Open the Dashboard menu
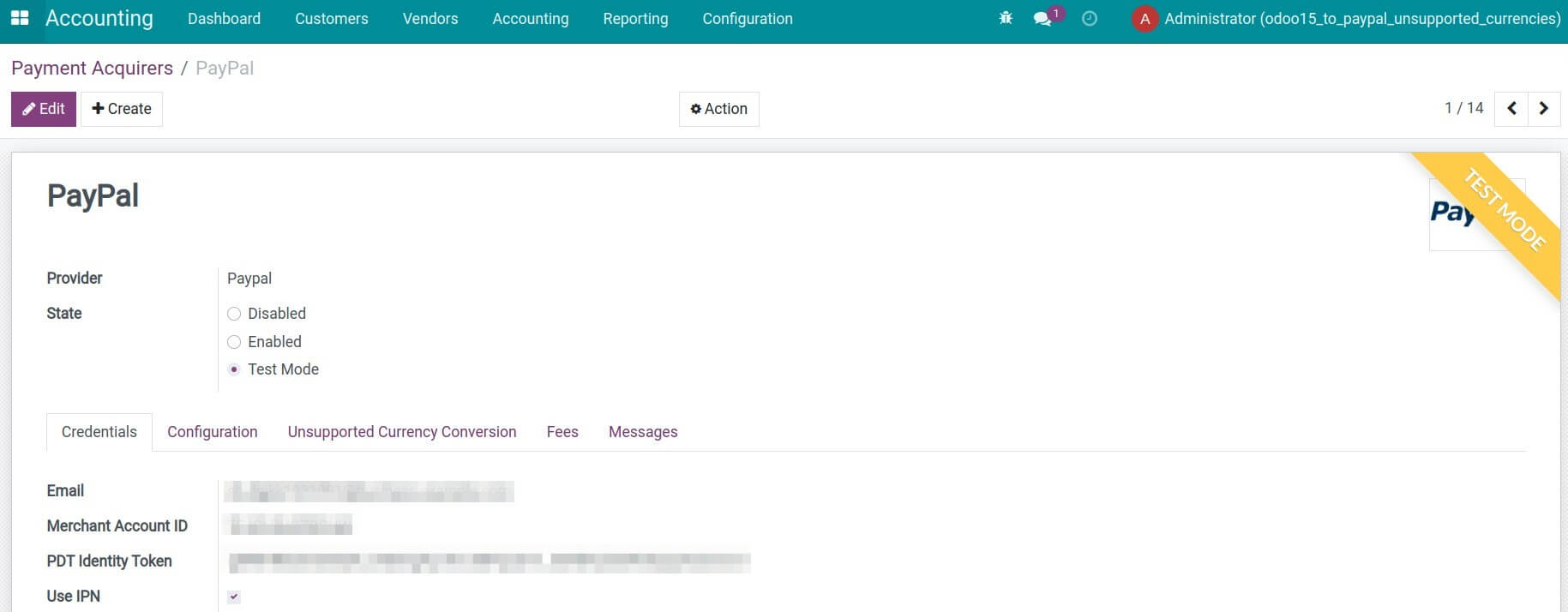This screenshot has height=612, width=1568. pos(224,19)
